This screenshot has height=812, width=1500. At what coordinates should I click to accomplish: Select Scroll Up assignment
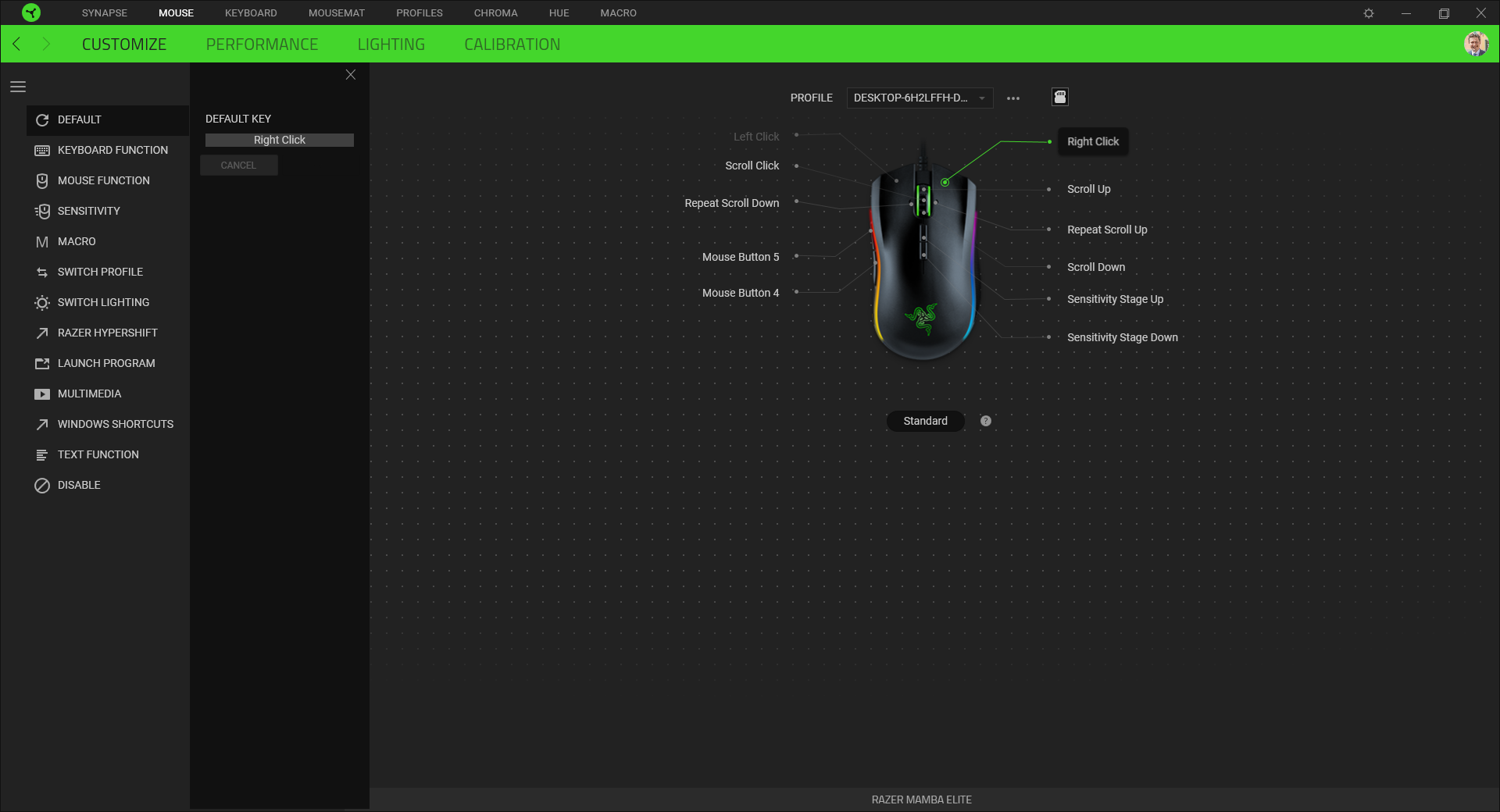tap(1089, 189)
